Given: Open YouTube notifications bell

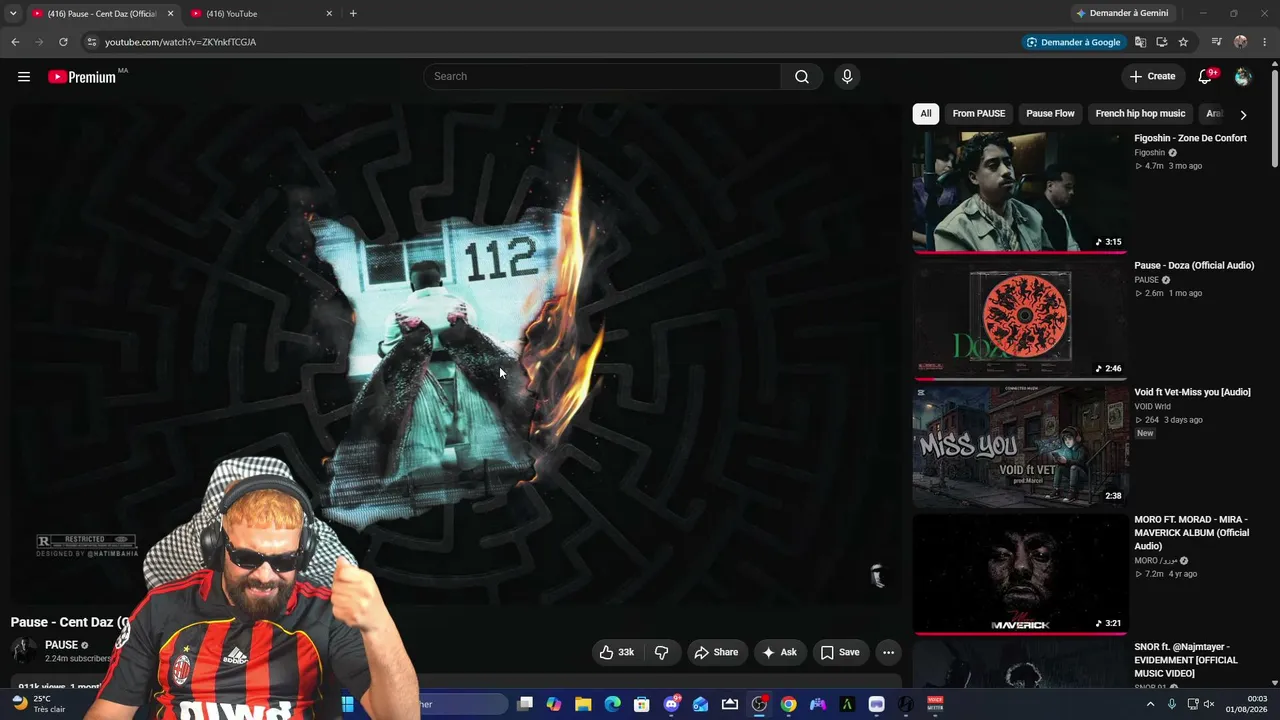Looking at the screenshot, I should click(x=1205, y=77).
